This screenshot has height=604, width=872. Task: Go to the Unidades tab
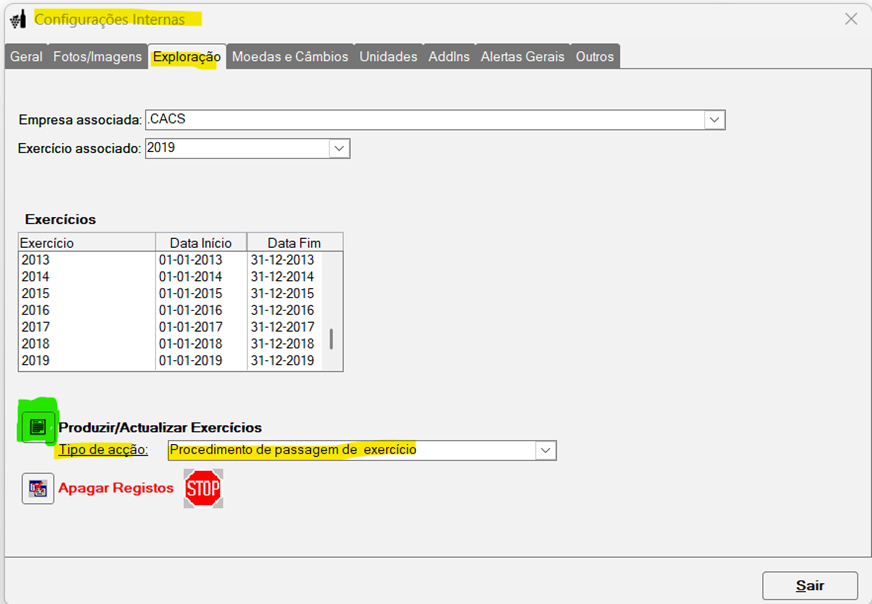(388, 57)
